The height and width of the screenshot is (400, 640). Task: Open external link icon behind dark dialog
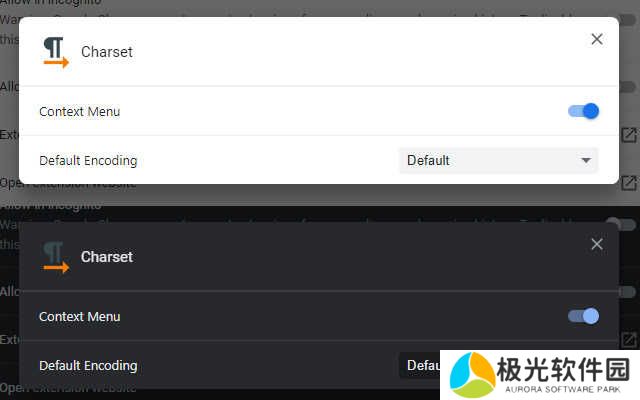pos(629,340)
